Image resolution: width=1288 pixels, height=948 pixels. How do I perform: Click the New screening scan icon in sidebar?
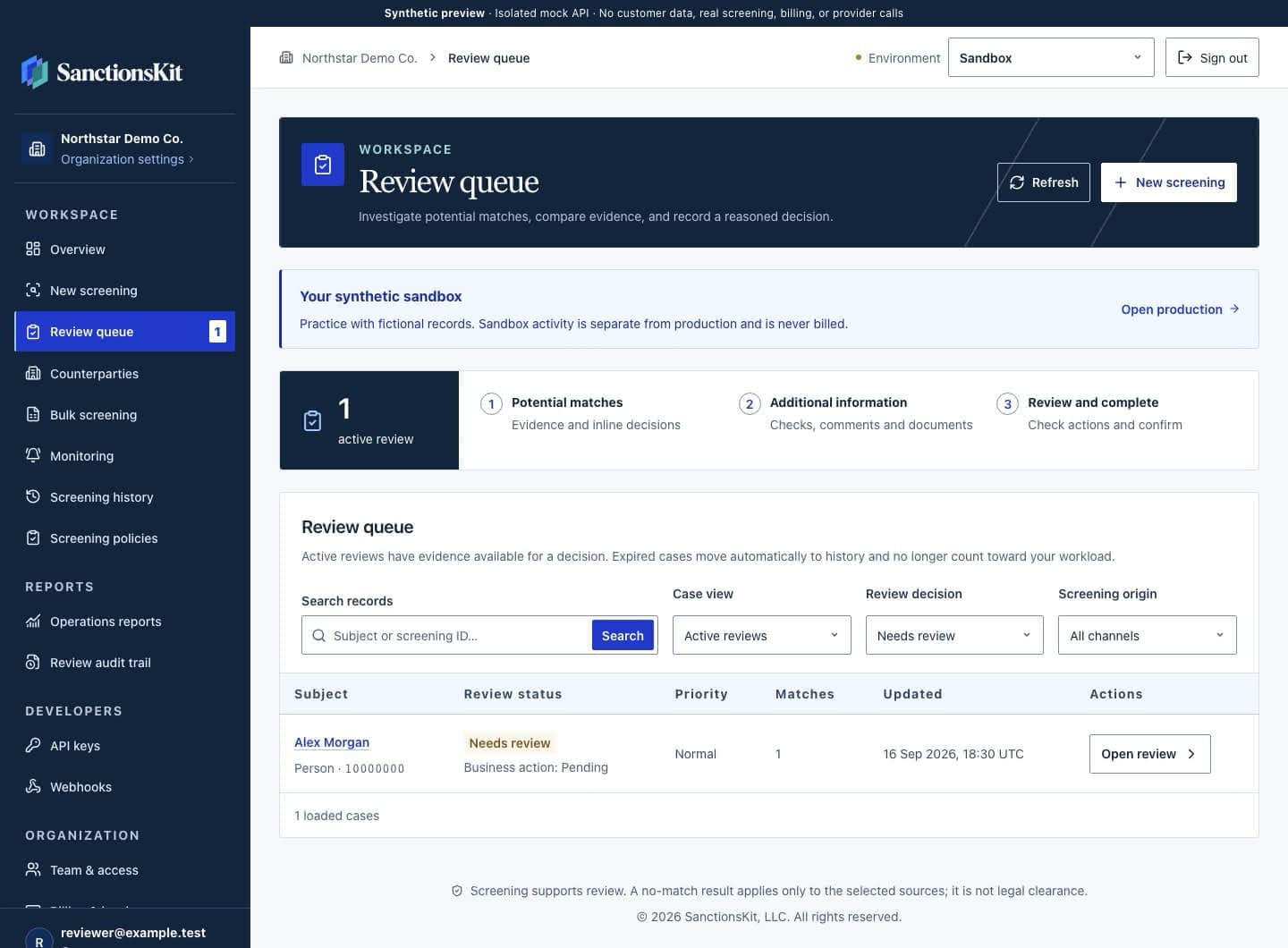click(x=33, y=290)
